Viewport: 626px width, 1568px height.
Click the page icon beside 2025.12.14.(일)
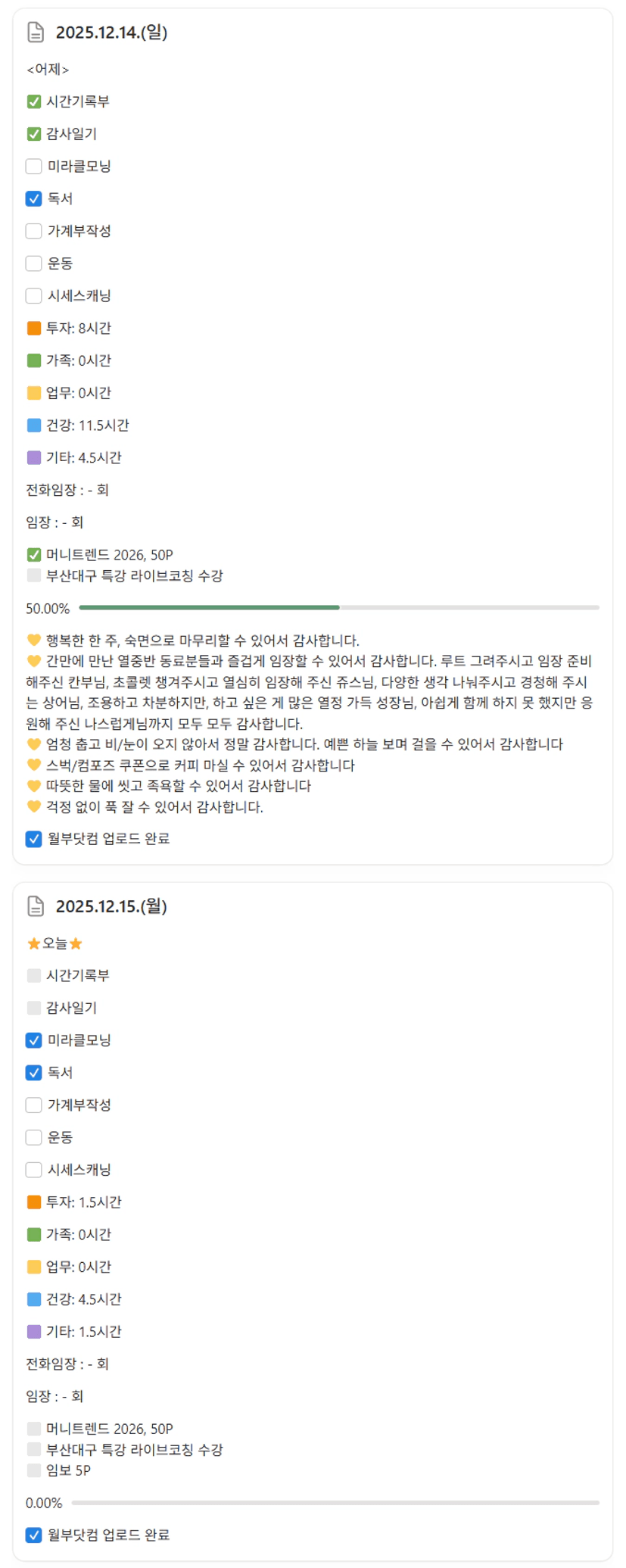coord(36,33)
